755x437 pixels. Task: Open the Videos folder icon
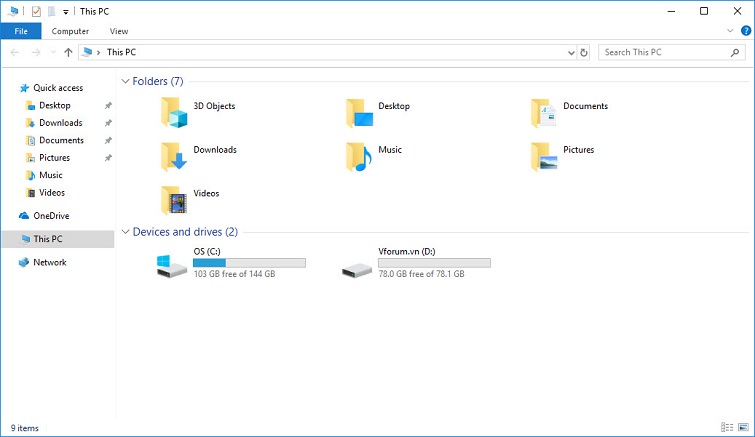pos(174,200)
